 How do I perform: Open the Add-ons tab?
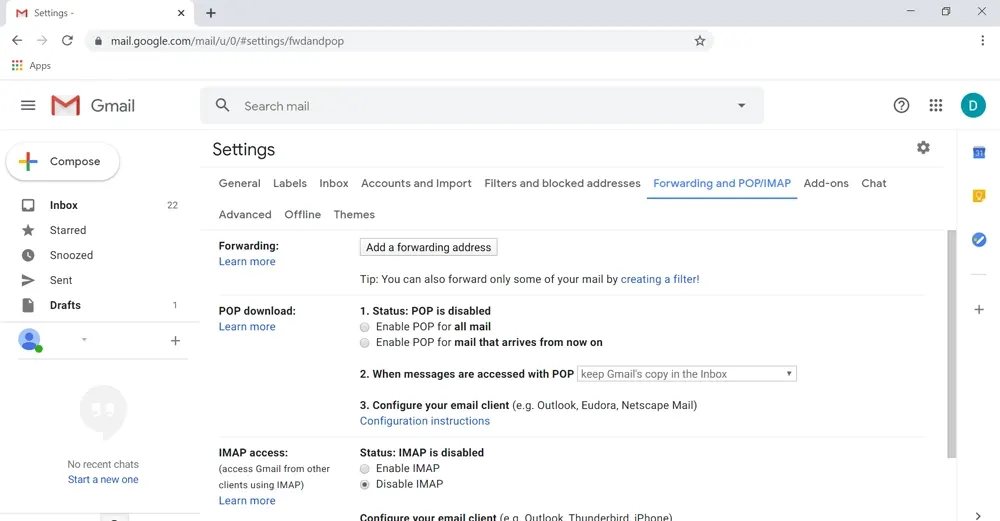(x=826, y=184)
